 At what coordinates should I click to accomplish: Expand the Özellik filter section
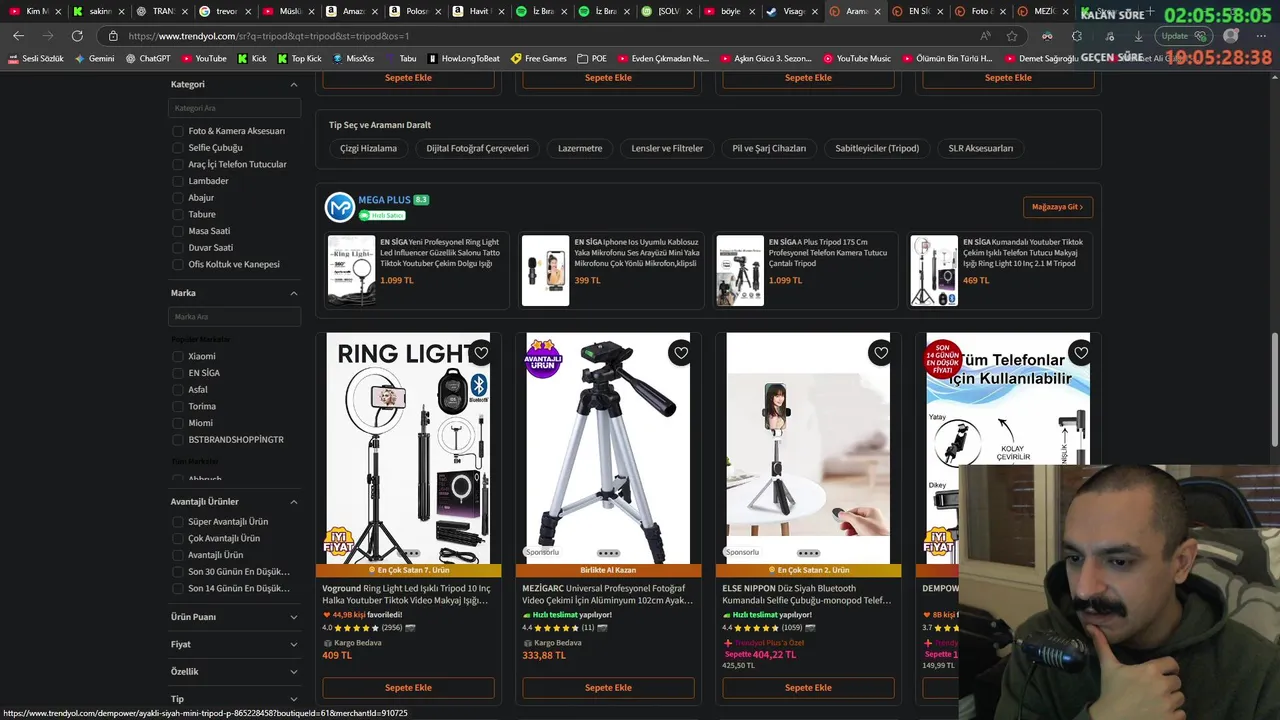294,672
